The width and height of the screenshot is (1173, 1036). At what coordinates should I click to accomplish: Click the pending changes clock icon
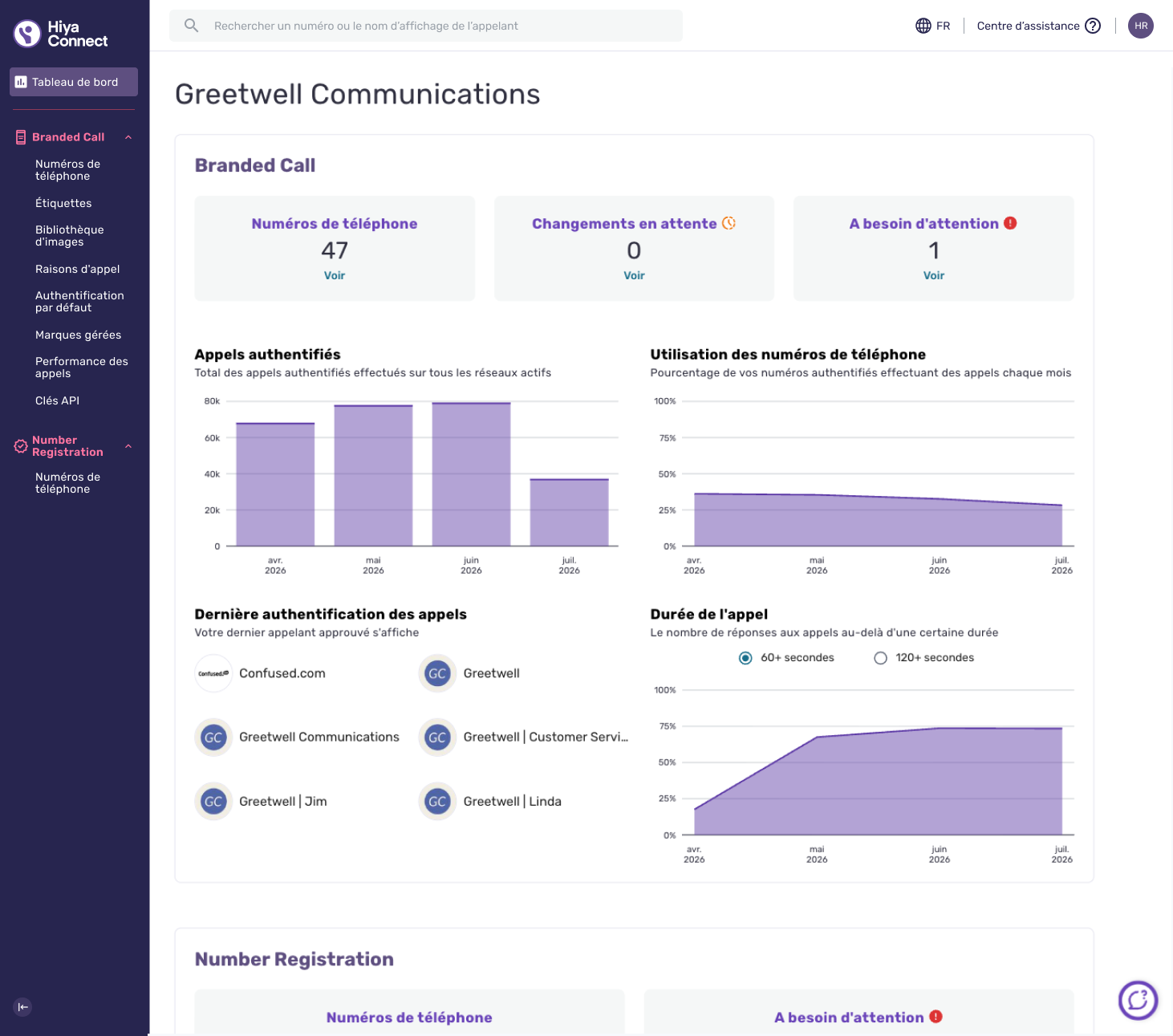coord(729,223)
